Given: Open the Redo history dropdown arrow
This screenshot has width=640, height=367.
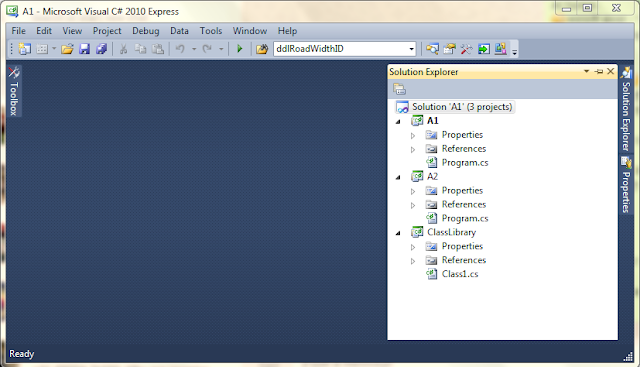Looking at the screenshot, I should pos(221,49).
